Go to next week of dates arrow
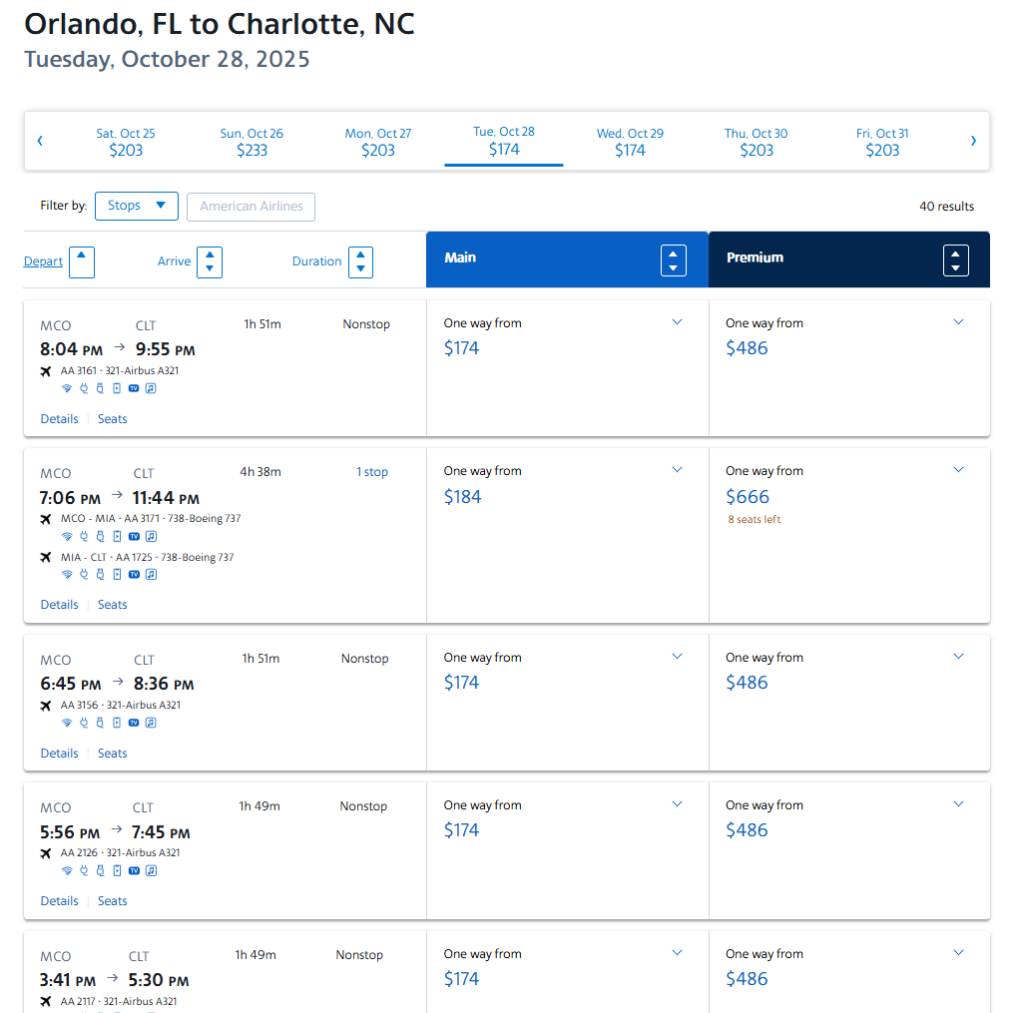Image resolution: width=1024 pixels, height=1013 pixels. (973, 141)
